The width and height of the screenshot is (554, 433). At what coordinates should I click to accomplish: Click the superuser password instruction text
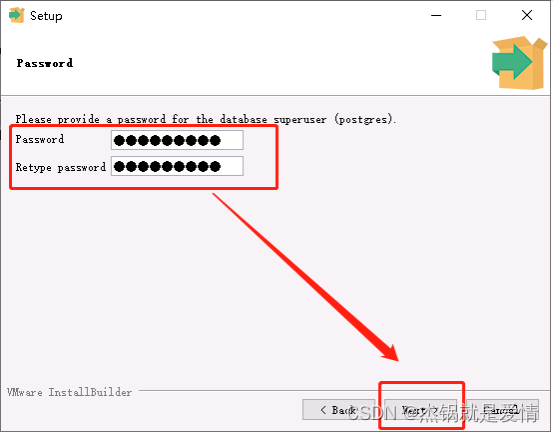[206, 119]
